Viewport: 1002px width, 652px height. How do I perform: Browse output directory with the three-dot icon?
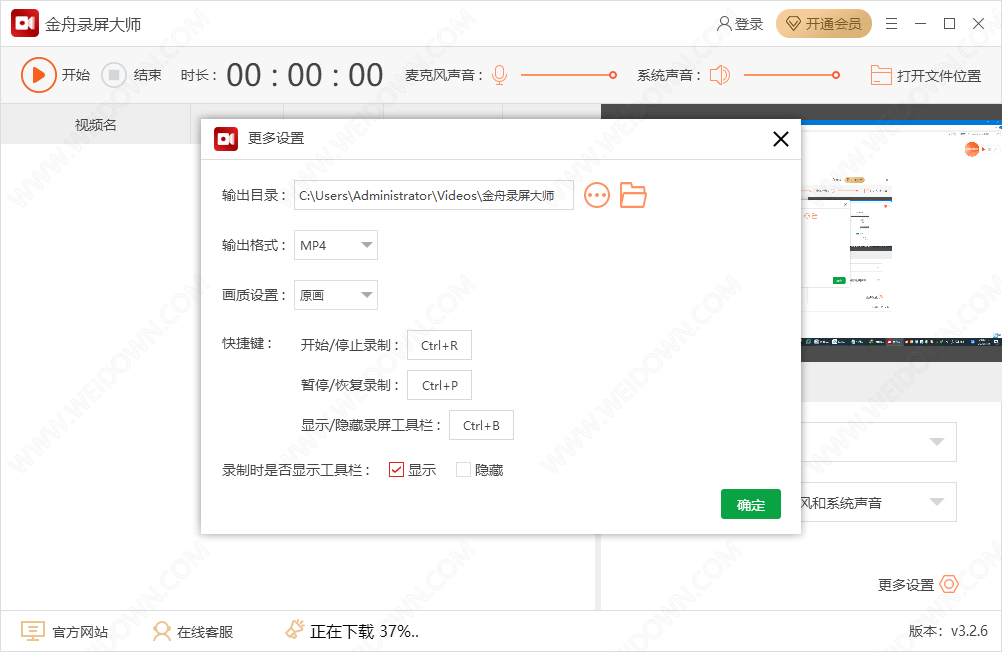[597, 195]
